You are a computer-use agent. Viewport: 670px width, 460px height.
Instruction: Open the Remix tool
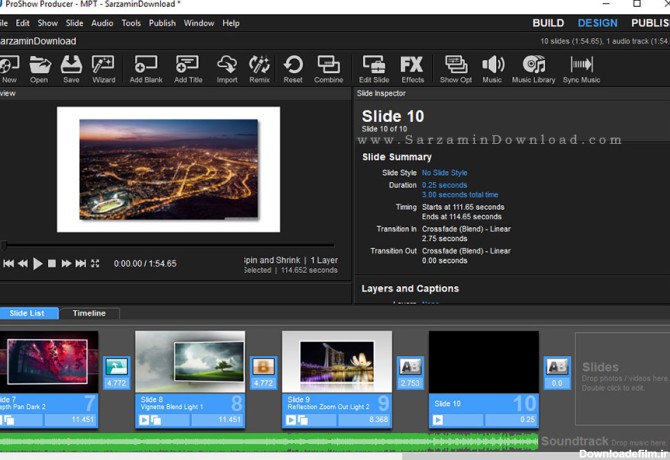tap(259, 67)
